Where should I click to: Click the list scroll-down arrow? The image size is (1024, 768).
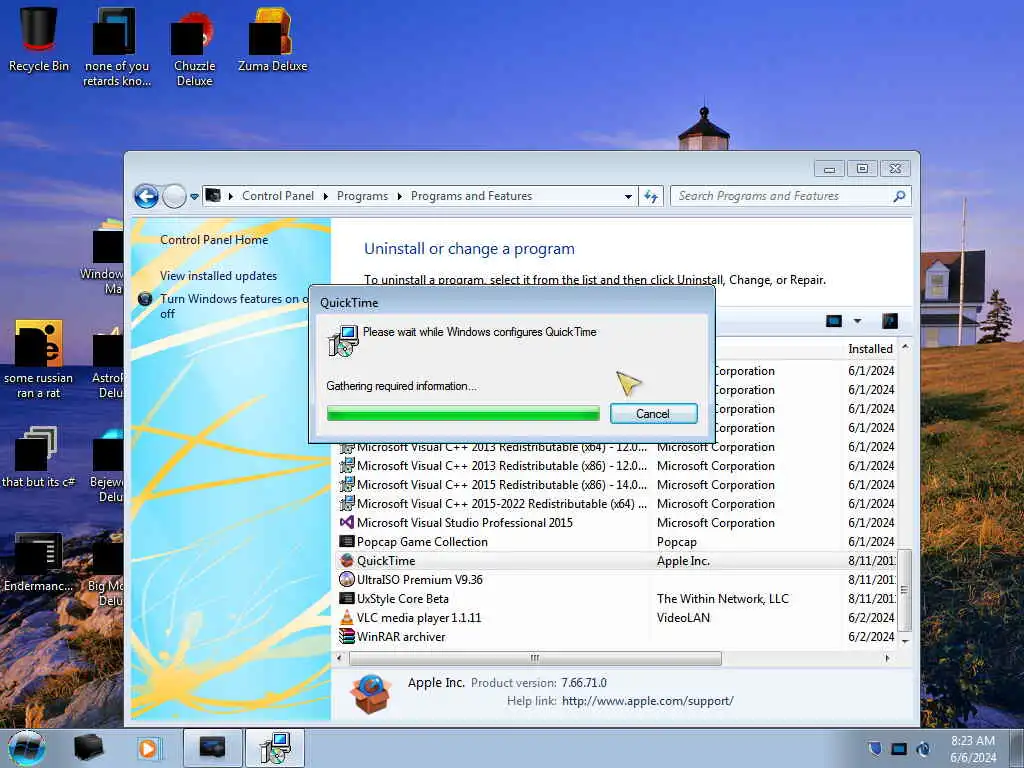tap(904, 641)
